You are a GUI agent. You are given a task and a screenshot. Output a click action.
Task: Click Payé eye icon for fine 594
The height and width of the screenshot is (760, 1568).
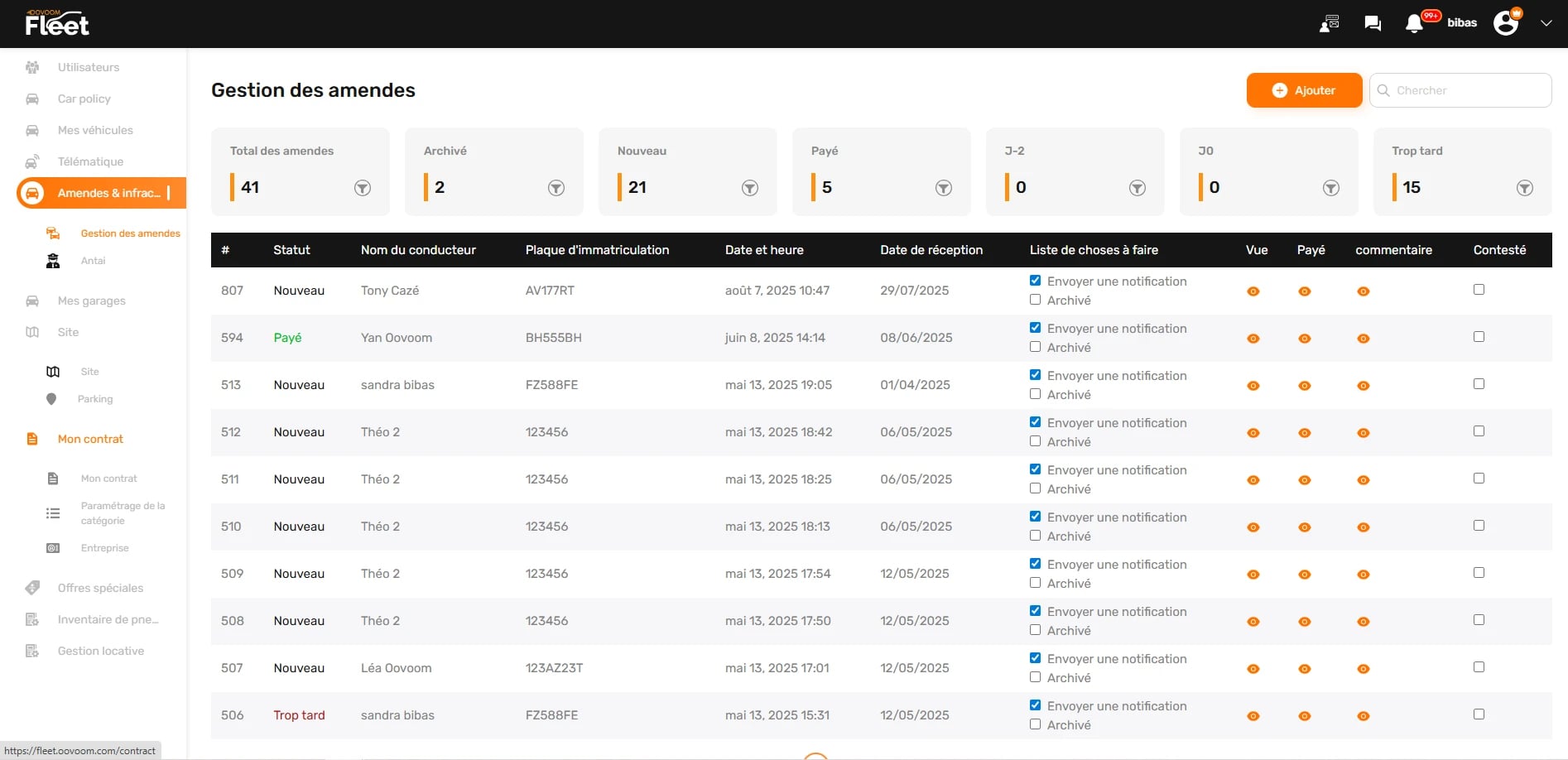[x=1305, y=339]
